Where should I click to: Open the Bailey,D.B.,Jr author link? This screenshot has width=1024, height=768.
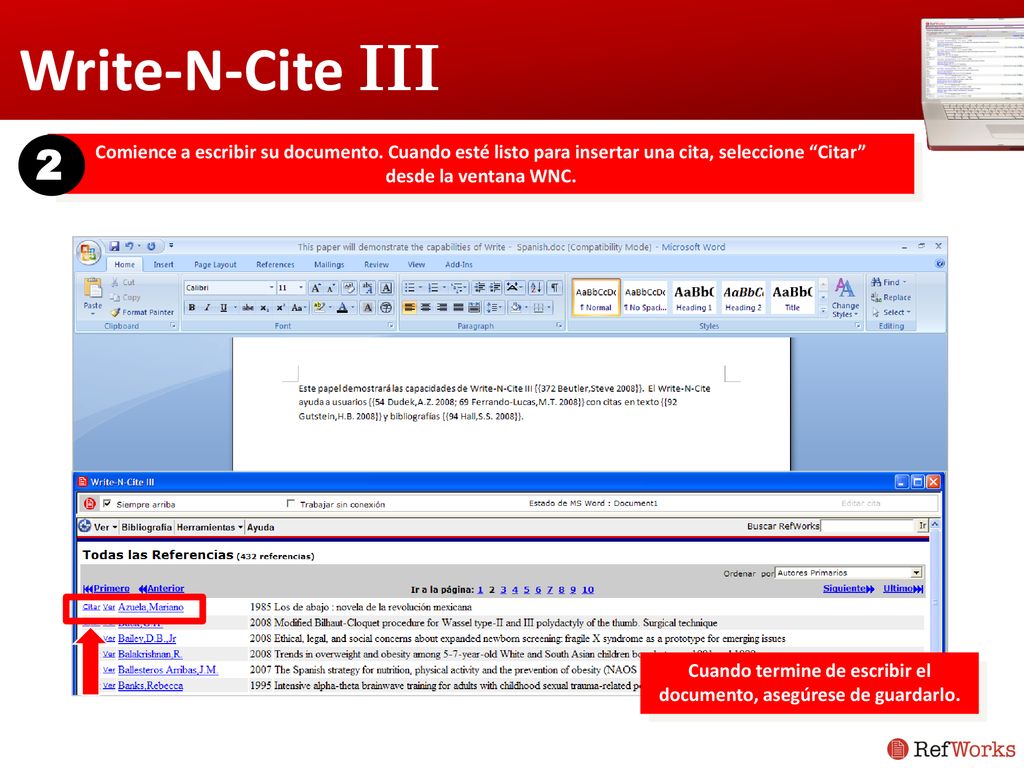[x=147, y=638]
